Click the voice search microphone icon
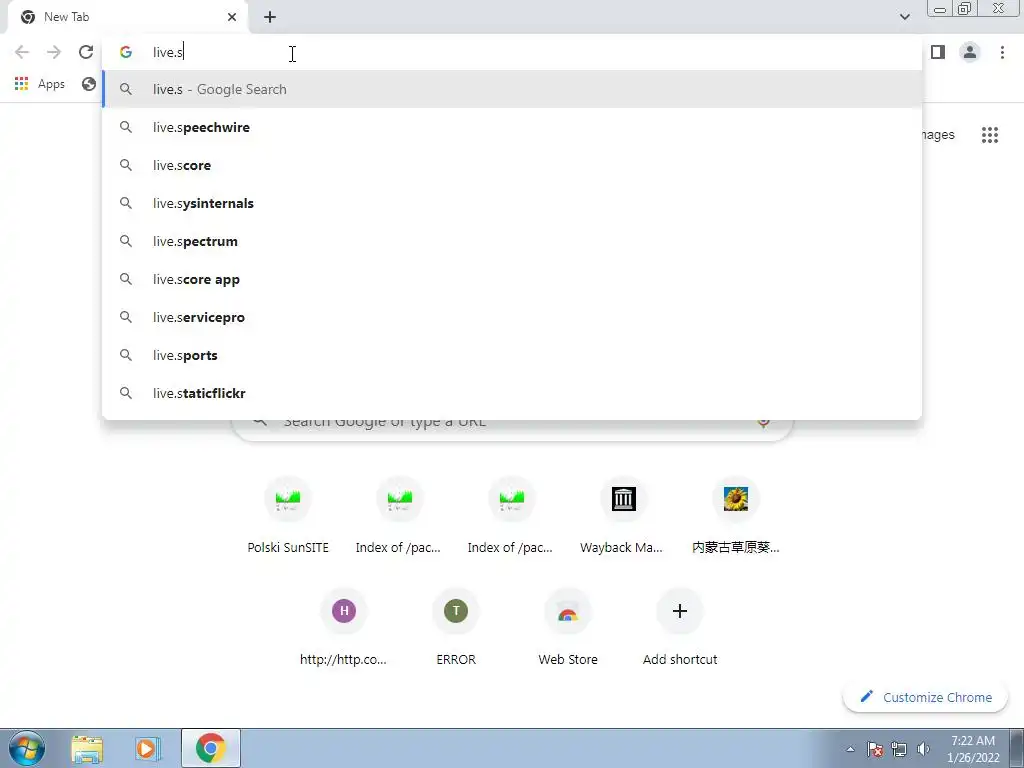The width and height of the screenshot is (1024, 768). 763,423
